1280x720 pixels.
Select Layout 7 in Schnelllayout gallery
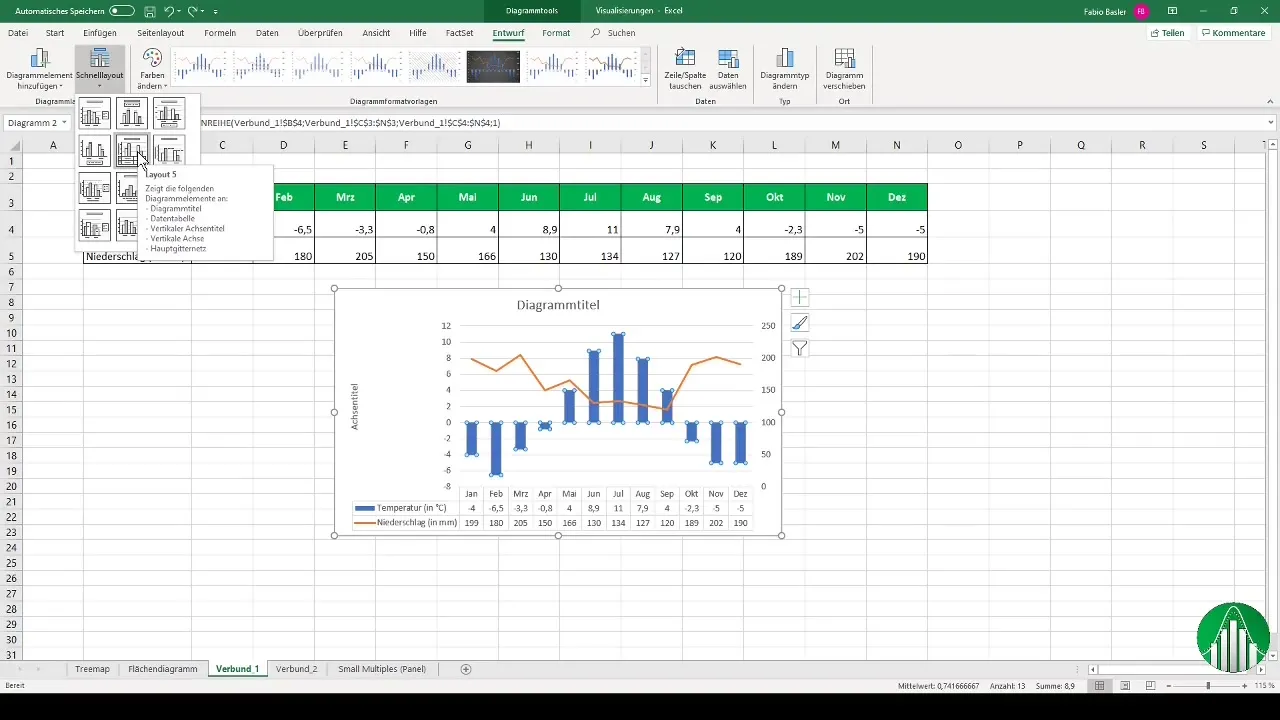(x=95, y=187)
